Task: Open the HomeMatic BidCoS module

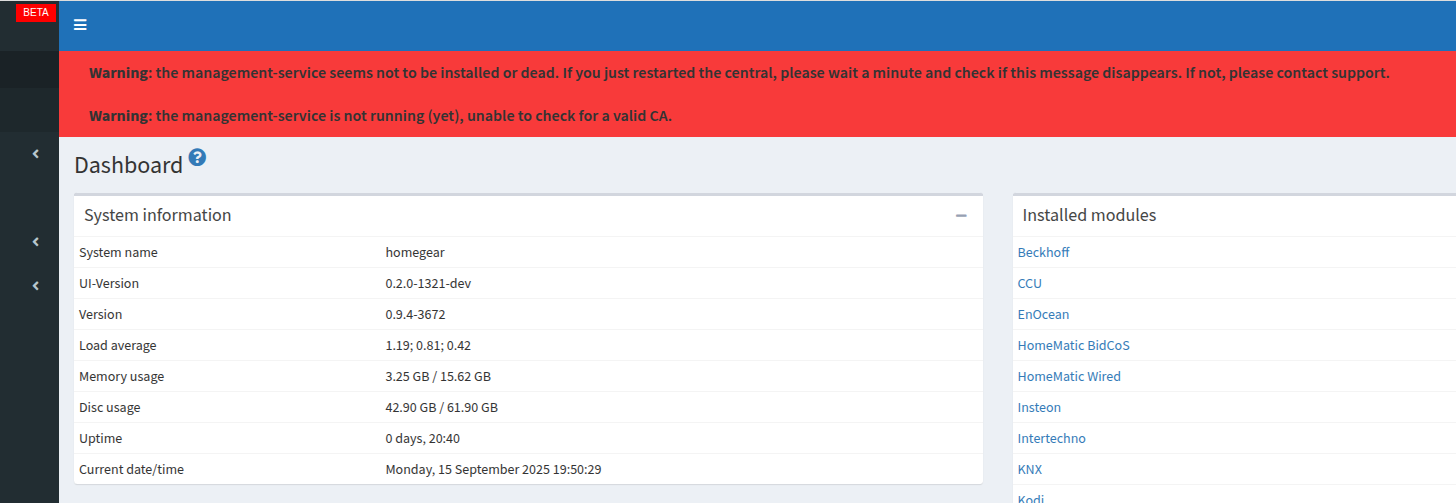Action: pos(1073,346)
